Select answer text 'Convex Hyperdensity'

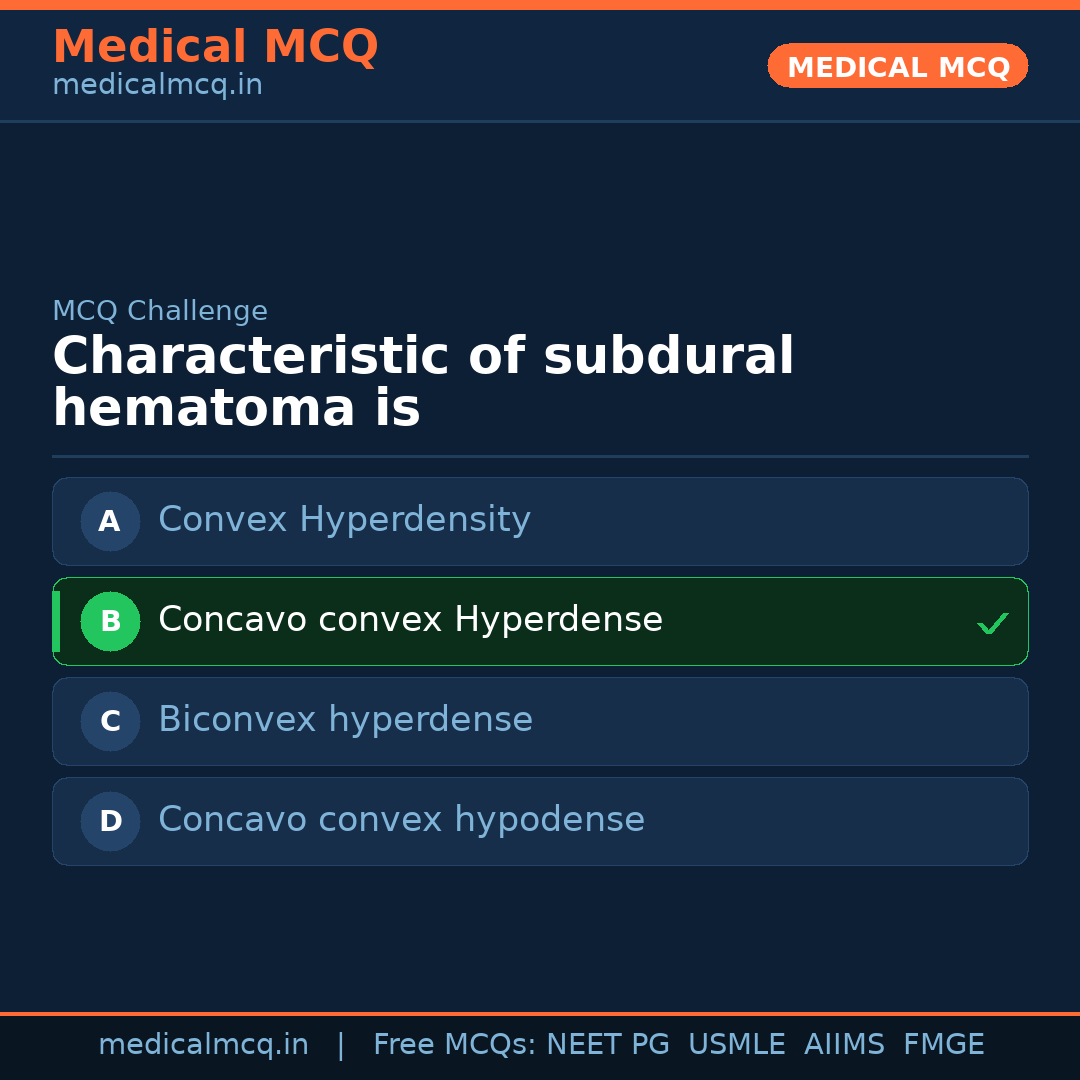(x=344, y=520)
